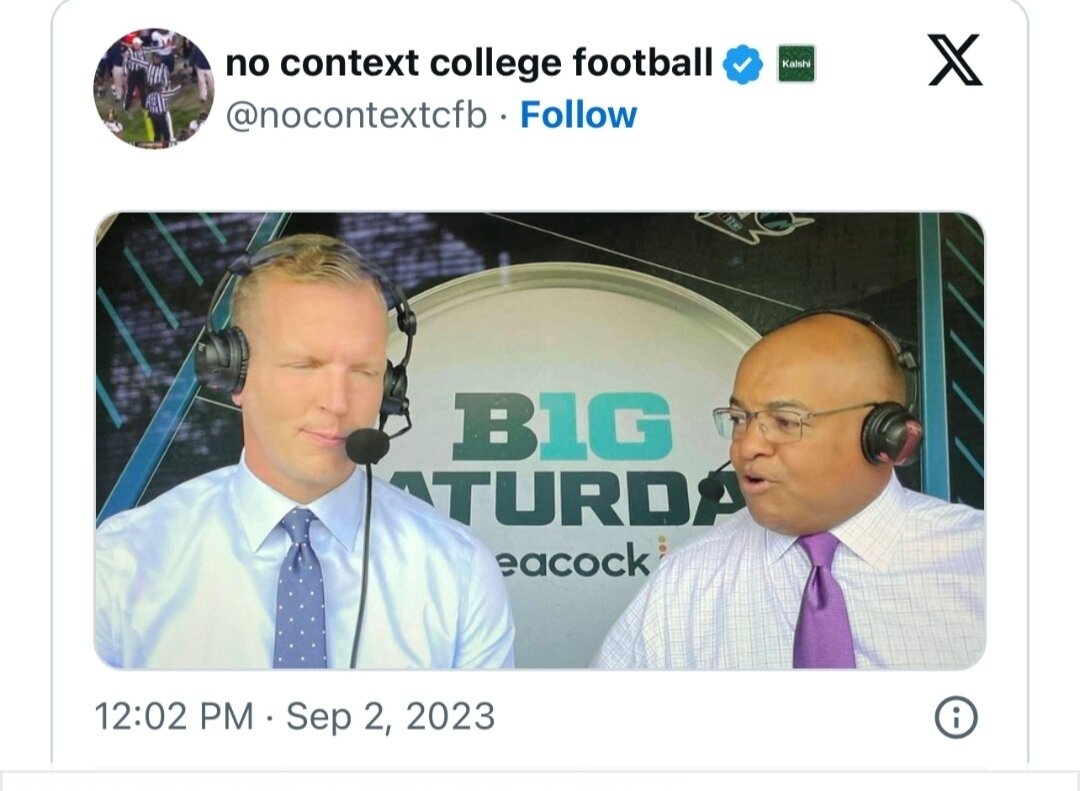Viewport: 1080px width, 791px height.
Task: Open the account's profile avatar
Action: (x=153, y=88)
